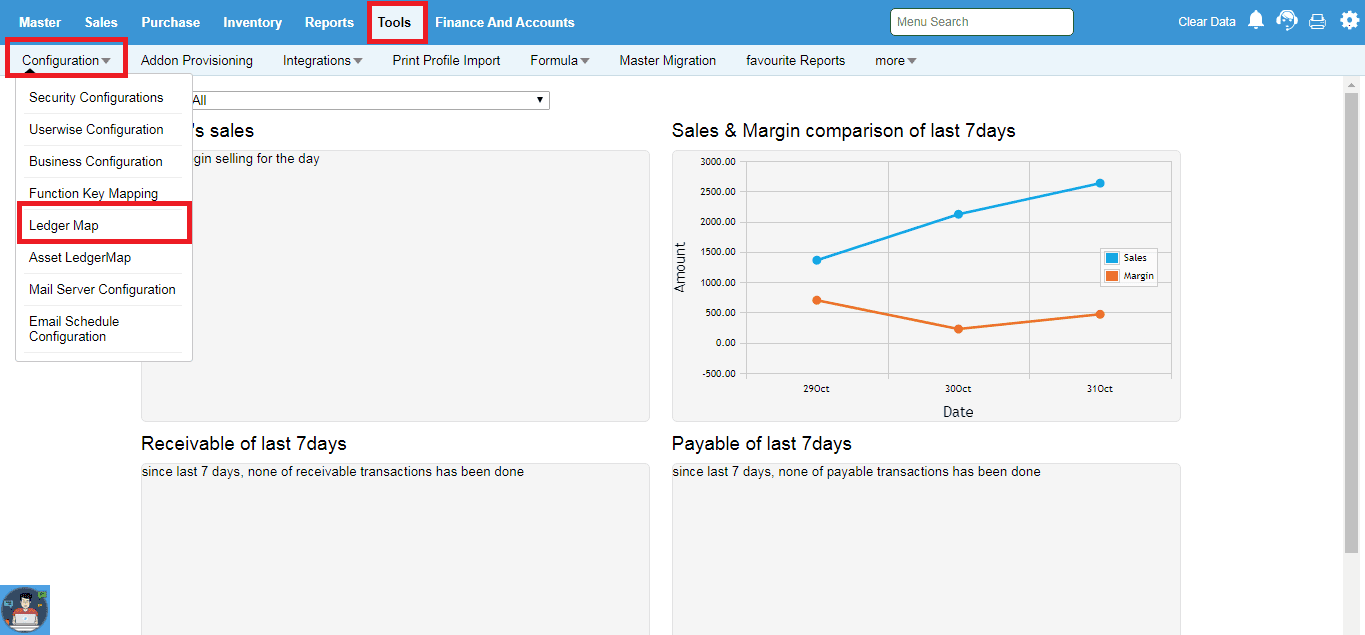Expand the Configuration dropdown menu
The height and width of the screenshot is (635, 1365).
point(66,60)
